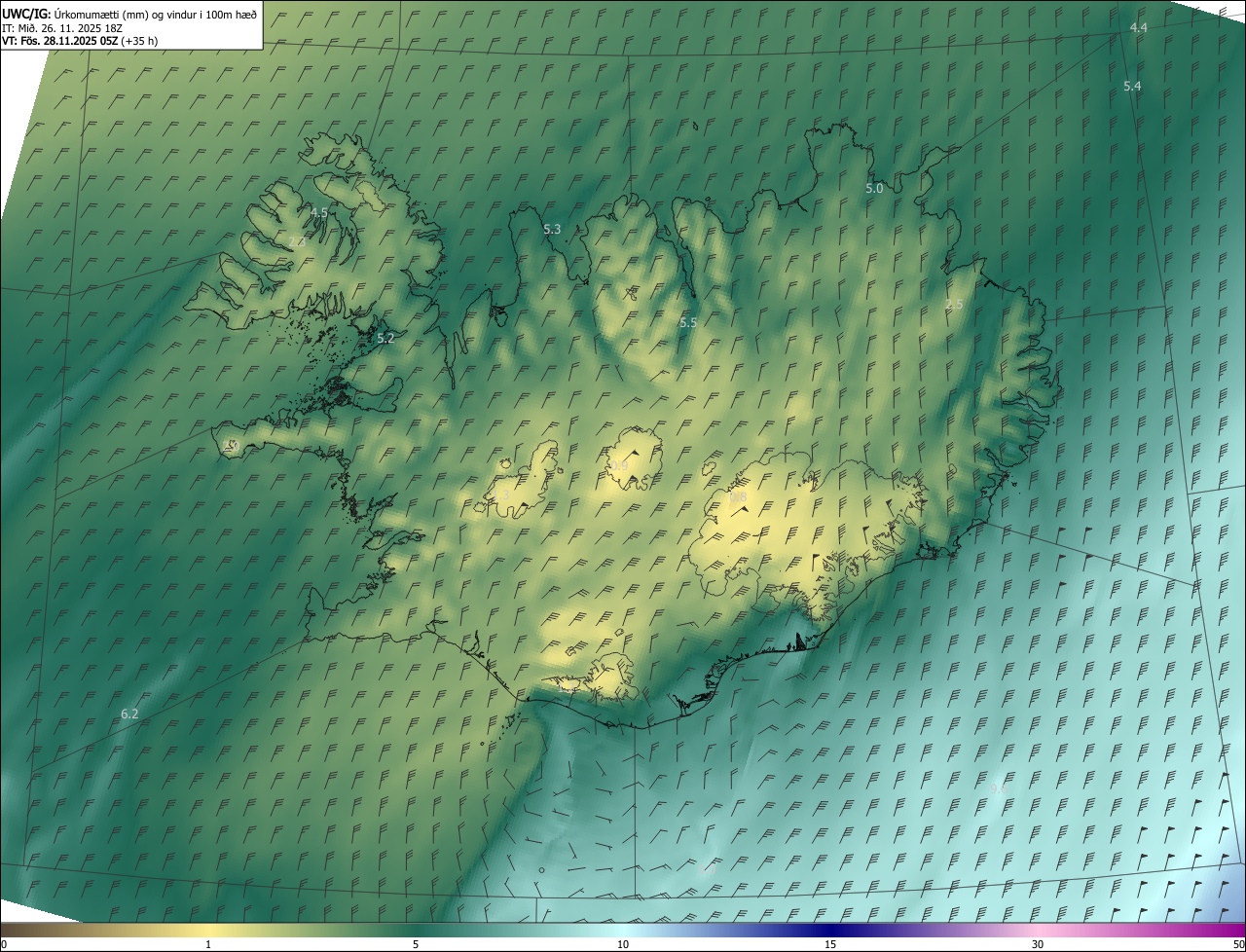
Task: Click the 0.9 value label on the glacier
Action: 619,467
